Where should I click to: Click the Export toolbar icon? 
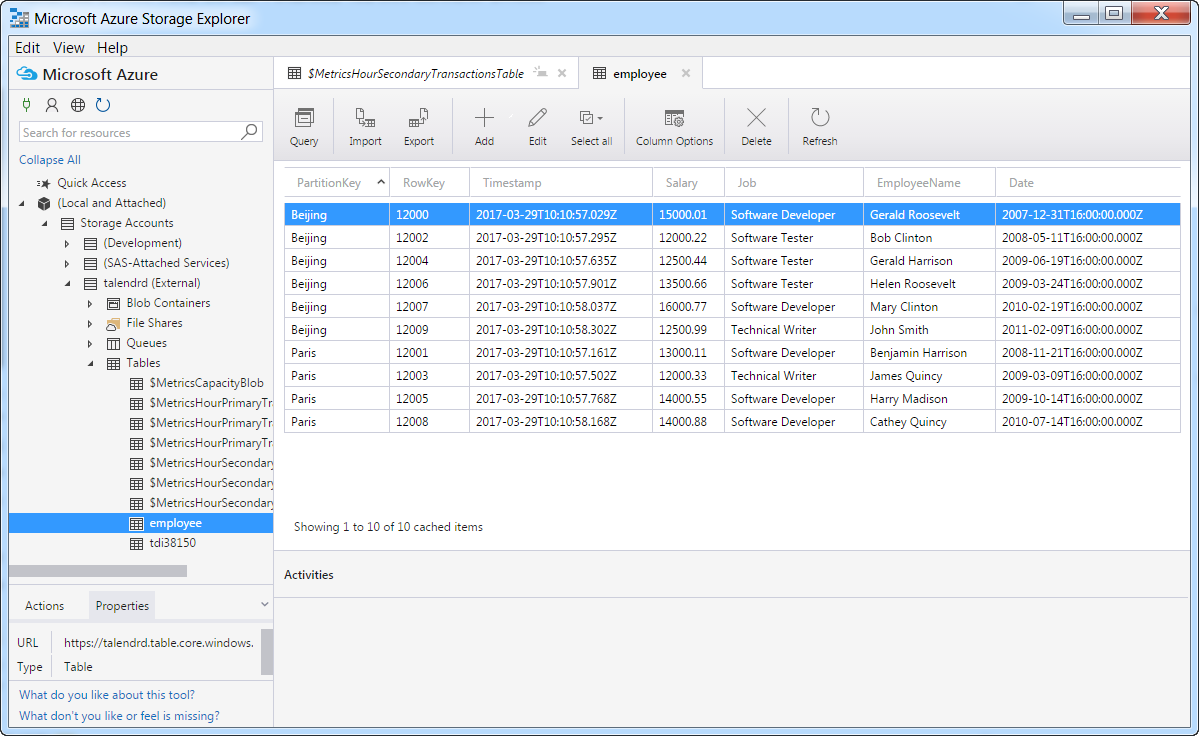coord(419,126)
